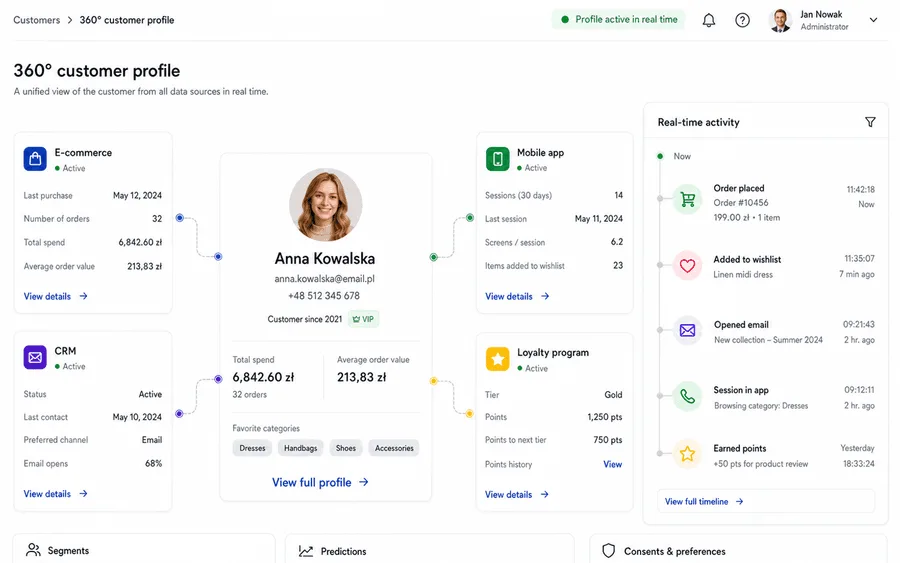
Task: Click the E-commerce shopping bag icon
Action: 35,159
